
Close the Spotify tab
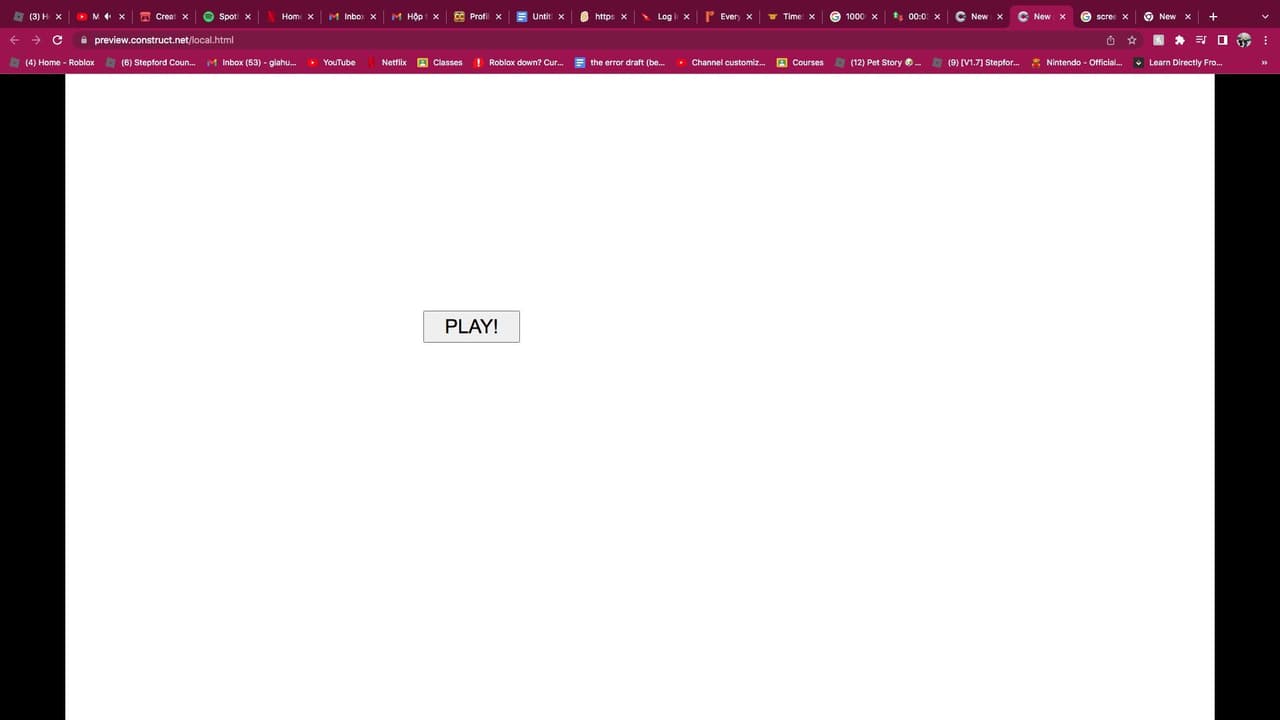(x=248, y=16)
